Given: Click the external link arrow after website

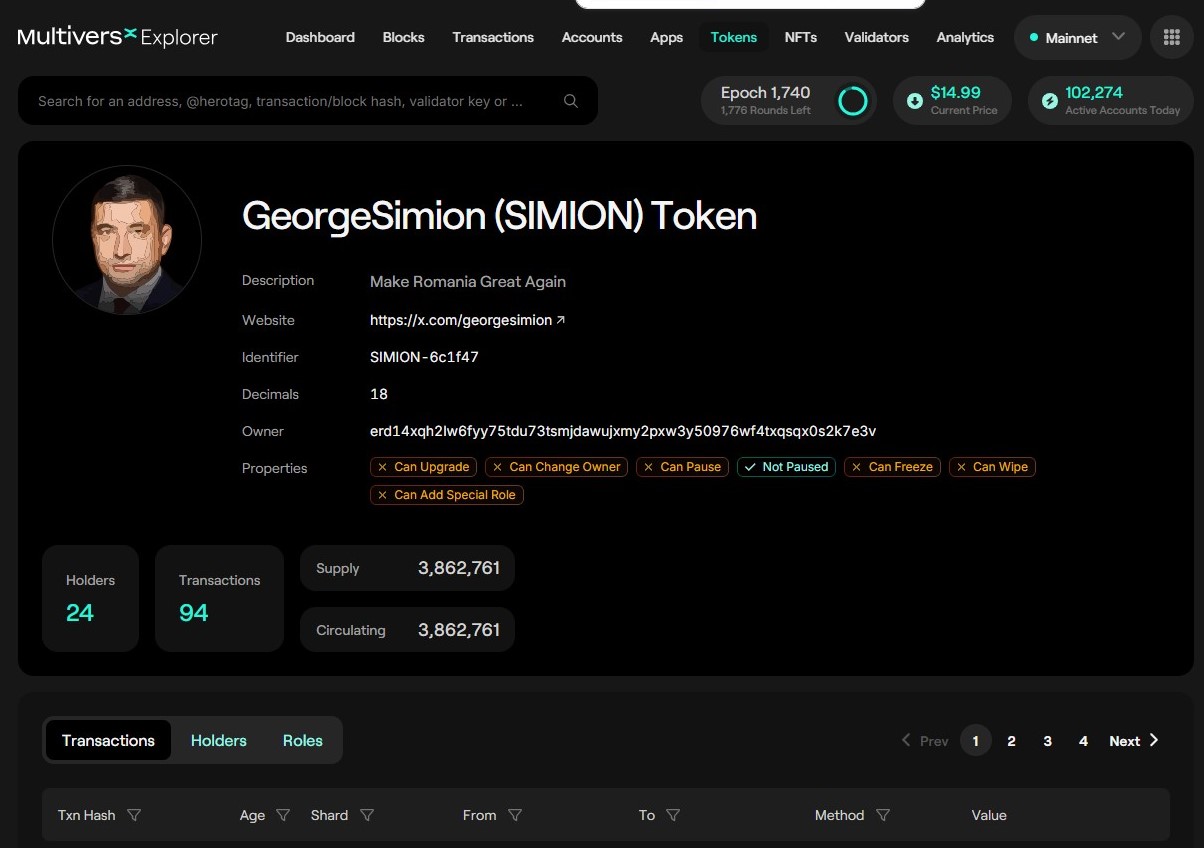Looking at the screenshot, I should [x=560, y=320].
